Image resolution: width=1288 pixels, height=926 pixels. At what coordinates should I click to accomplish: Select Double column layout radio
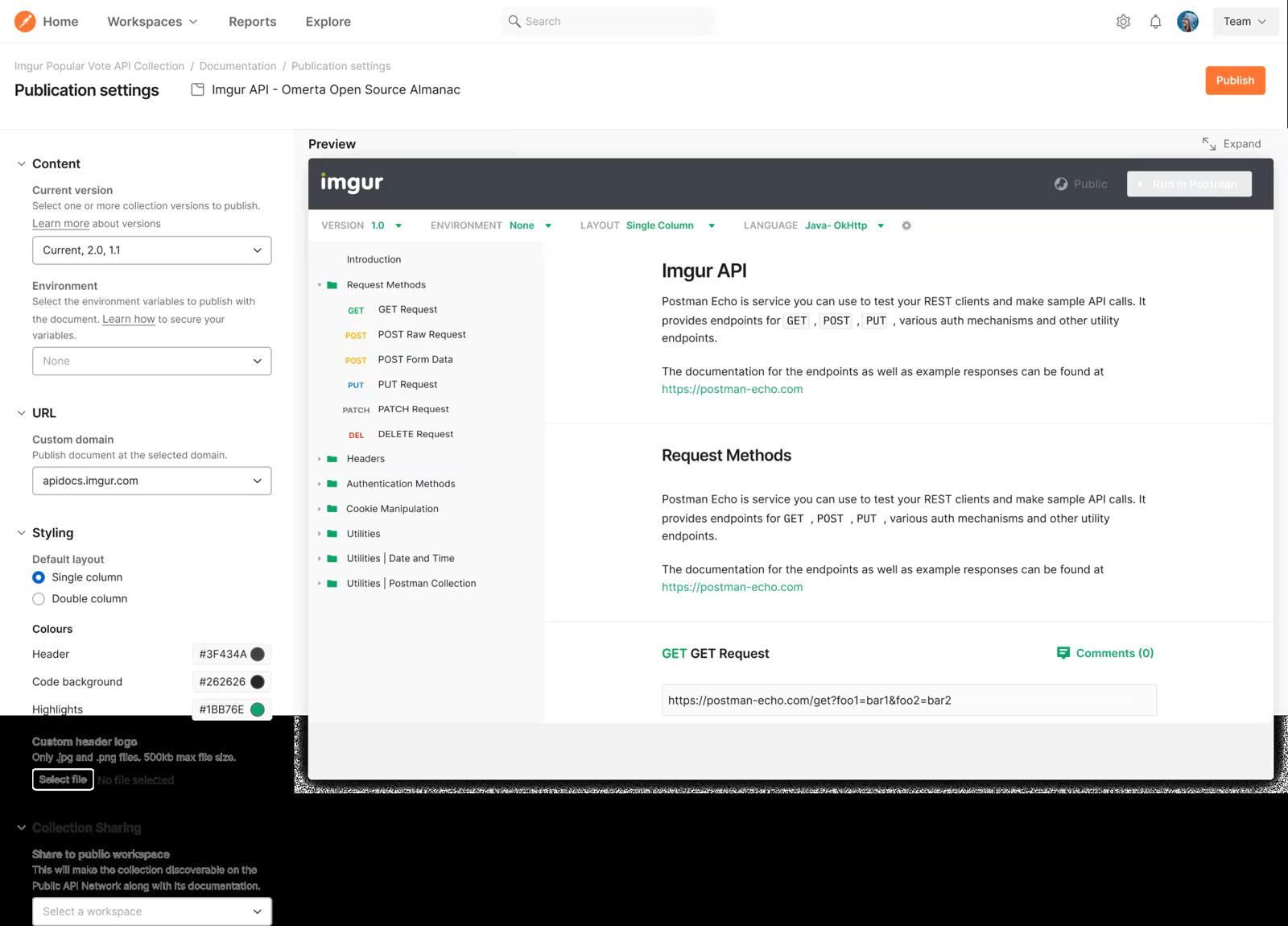[39, 599]
